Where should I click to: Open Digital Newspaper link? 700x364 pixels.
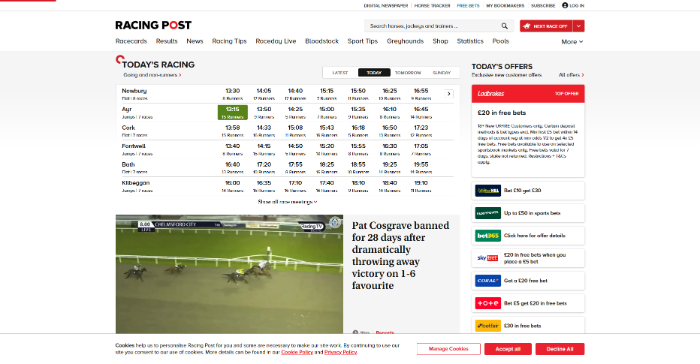pyautogui.click(x=386, y=6)
